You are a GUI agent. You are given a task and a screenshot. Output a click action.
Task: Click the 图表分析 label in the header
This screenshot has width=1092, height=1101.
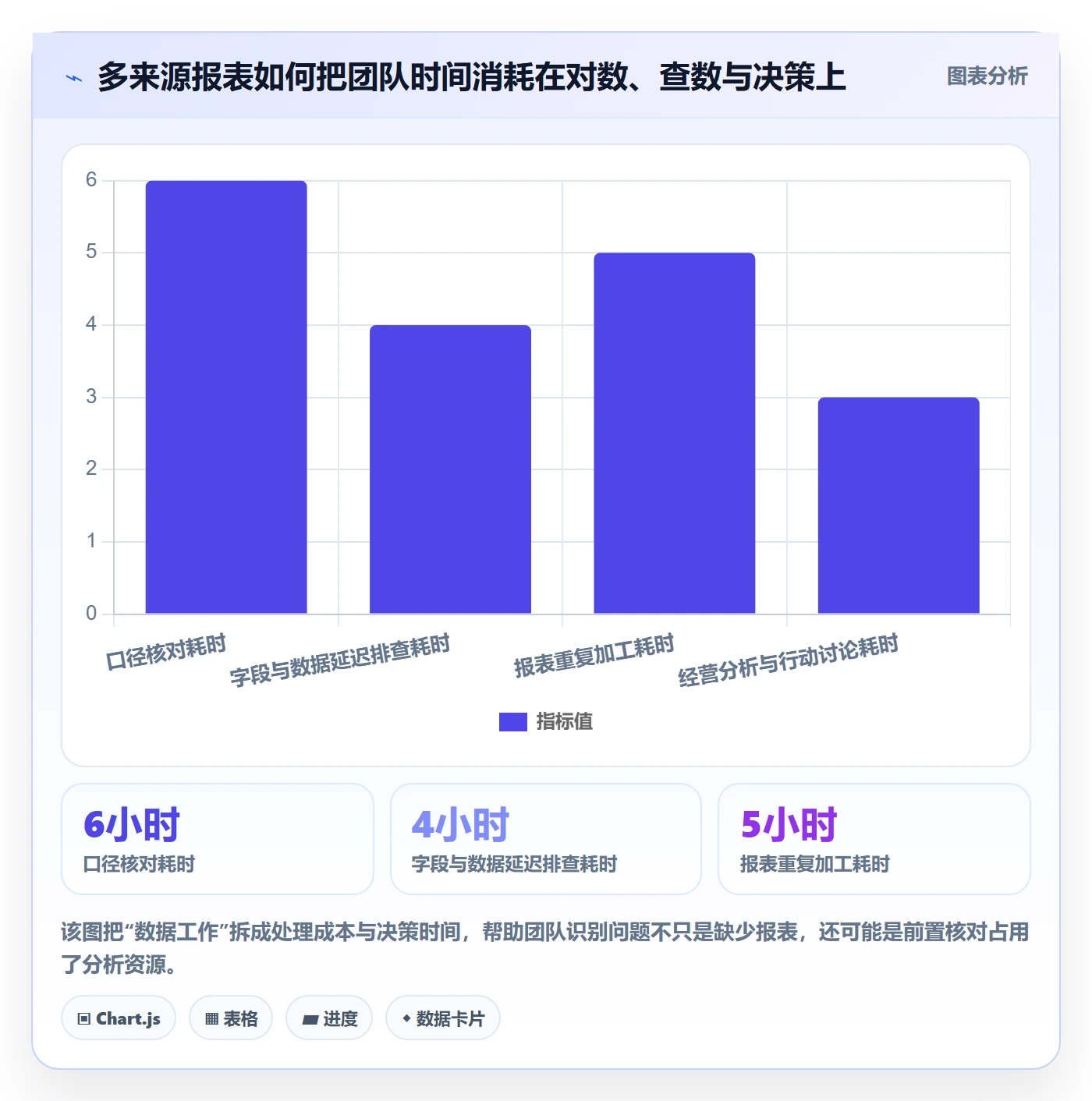(x=987, y=76)
